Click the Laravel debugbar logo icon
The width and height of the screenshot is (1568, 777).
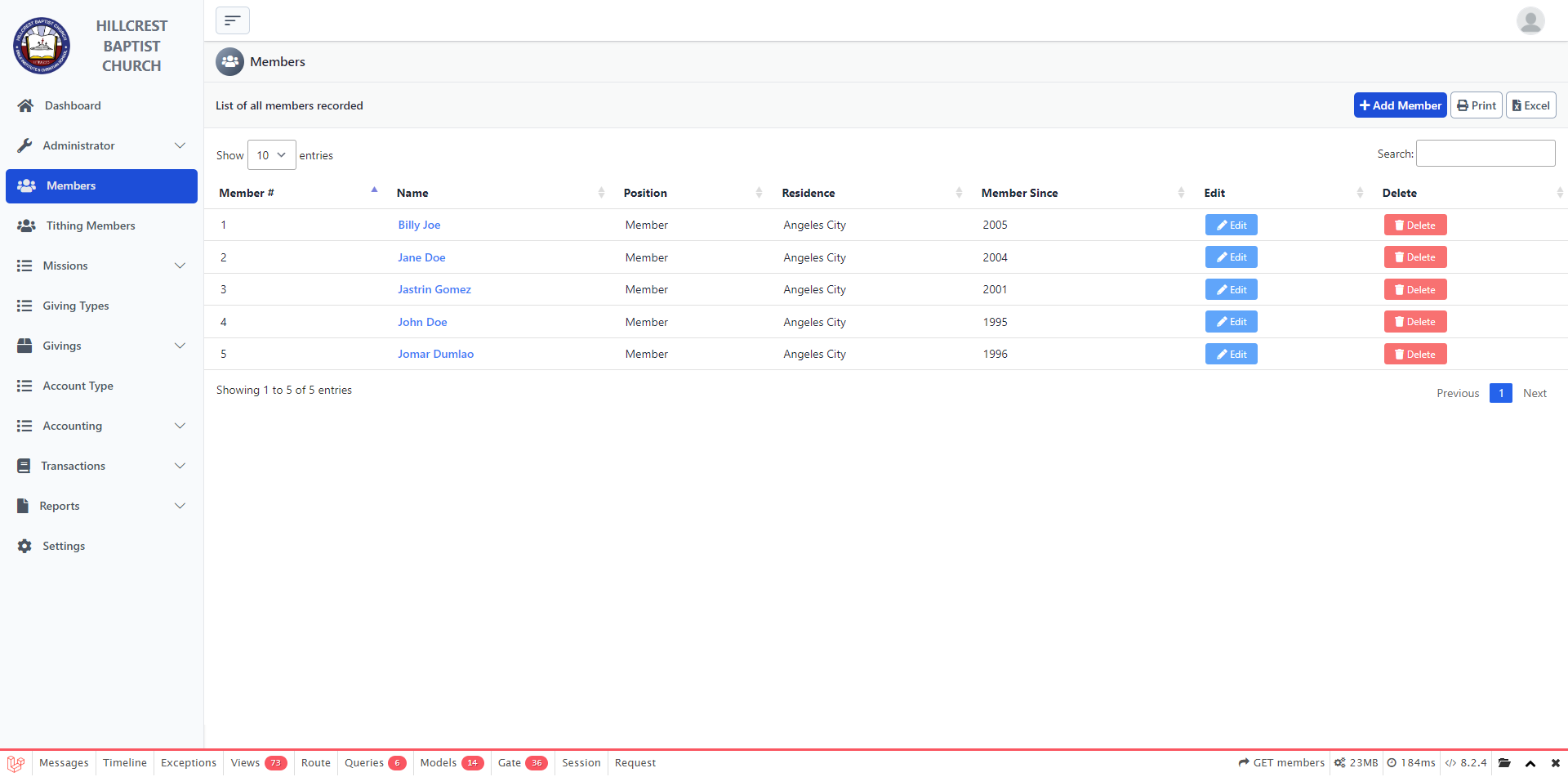coord(16,763)
